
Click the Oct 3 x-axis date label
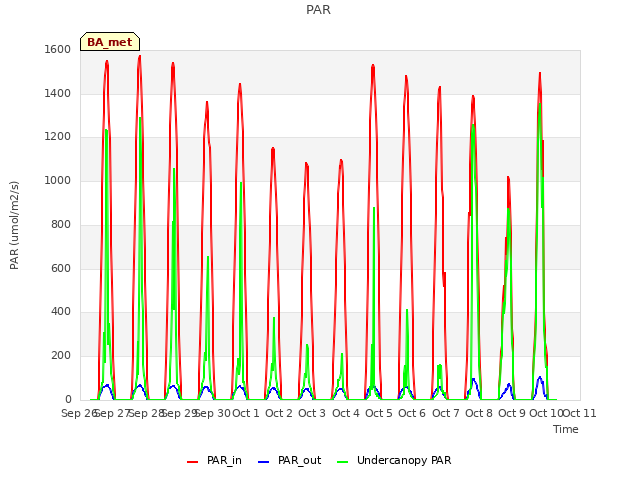pyautogui.click(x=312, y=413)
